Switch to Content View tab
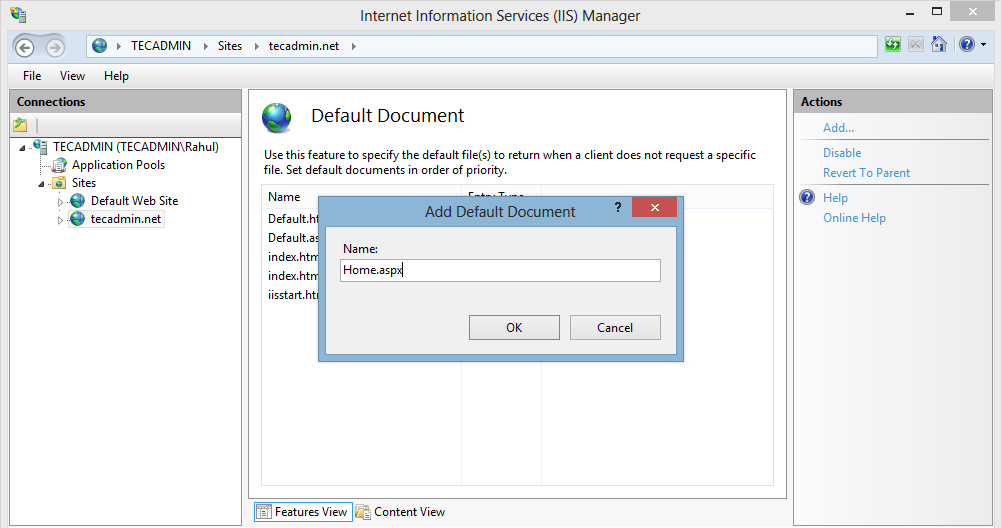The height and width of the screenshot is (528, 1002). [x=401, y=512]
